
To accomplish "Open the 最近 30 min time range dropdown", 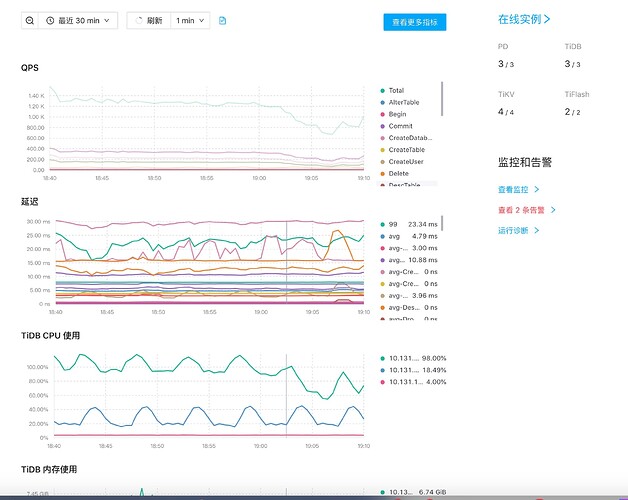I will click(78, 20).
